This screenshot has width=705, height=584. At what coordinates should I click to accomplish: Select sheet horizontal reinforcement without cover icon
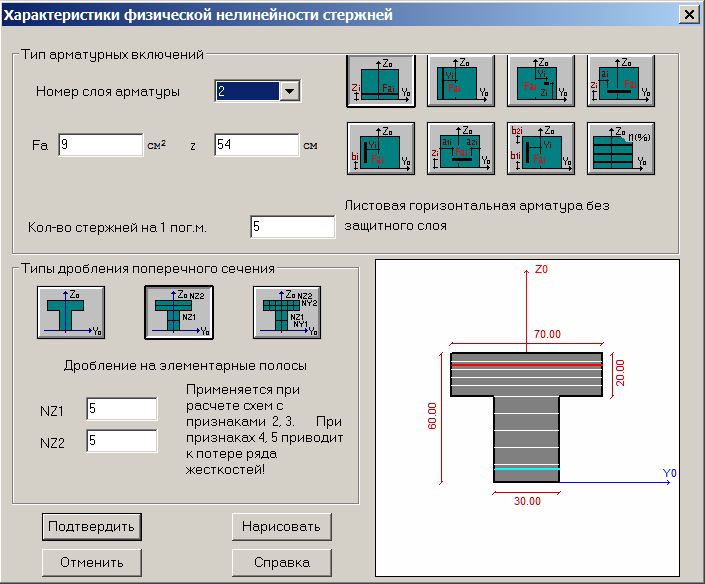pyautogui.click(x=381, y=81)
